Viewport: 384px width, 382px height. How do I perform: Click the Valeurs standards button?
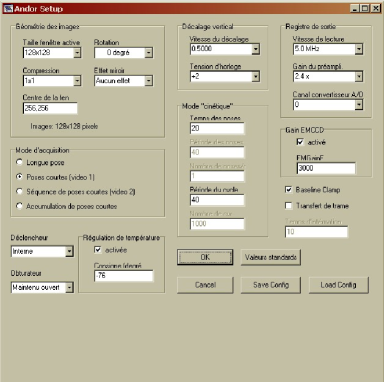point(271,257)
